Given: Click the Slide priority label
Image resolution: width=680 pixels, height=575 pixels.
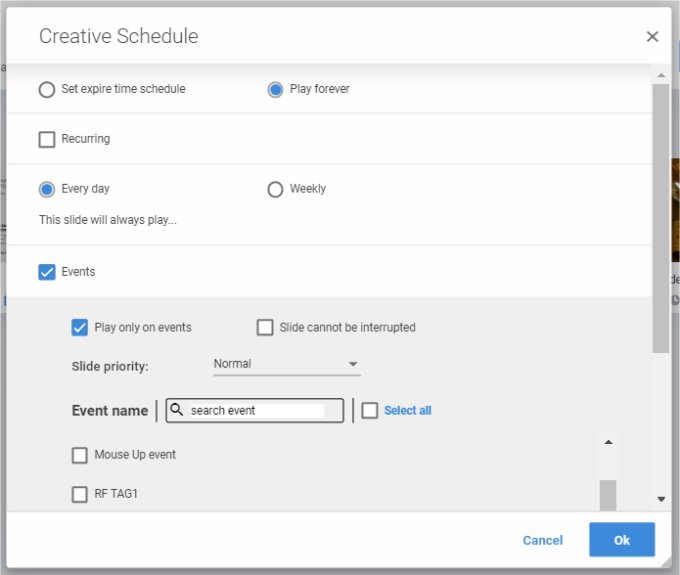Looking at the screenshot, I should 110,367.
